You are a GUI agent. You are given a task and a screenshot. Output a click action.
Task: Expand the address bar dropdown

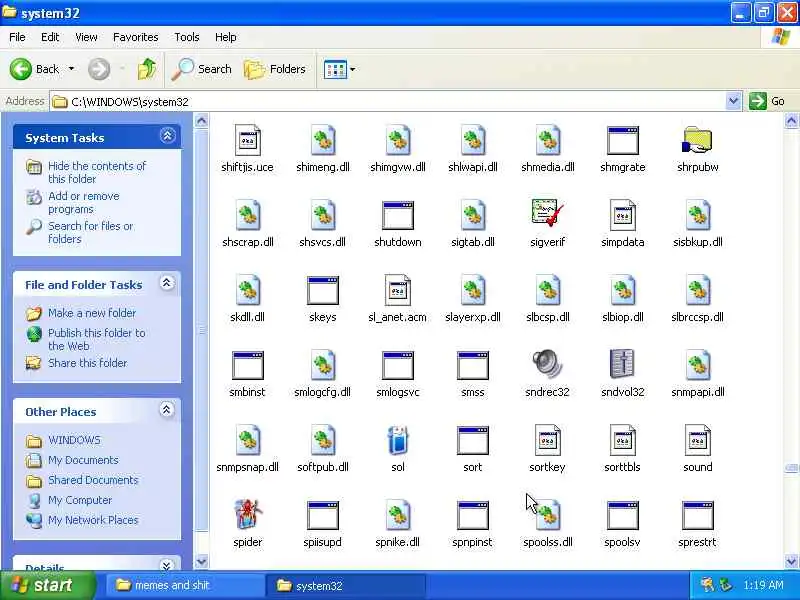coord(733,101)
